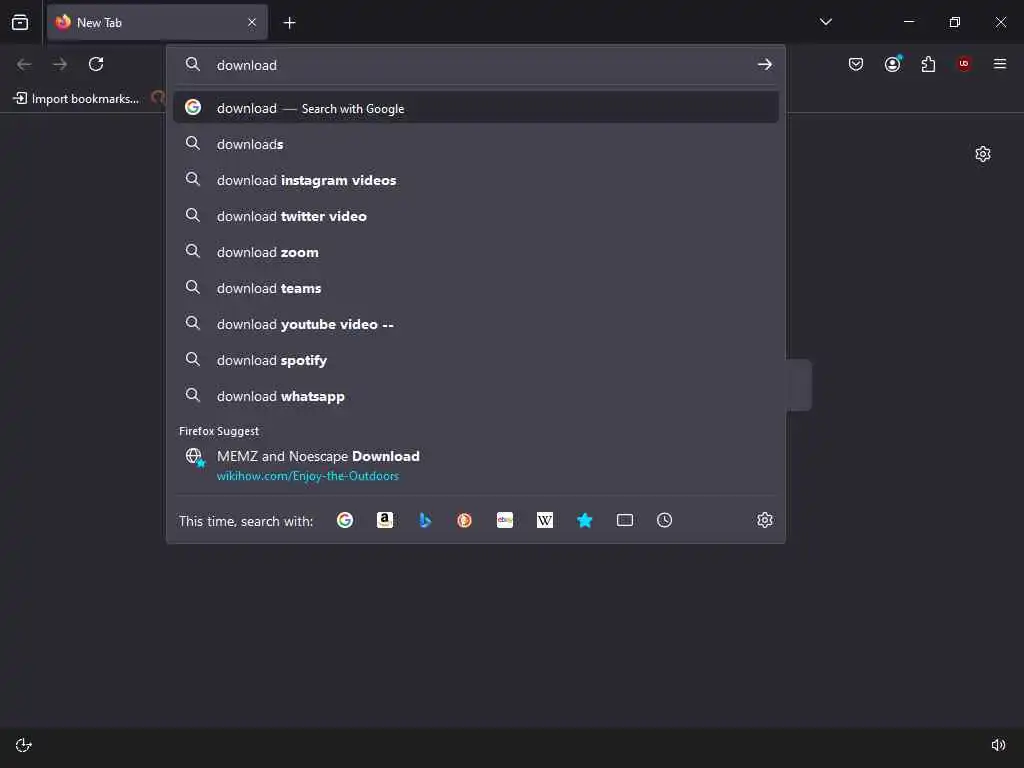Select 'download spotify' suggestion
The width and height of the screenshot is (1024, 768).
coord(475,359)
